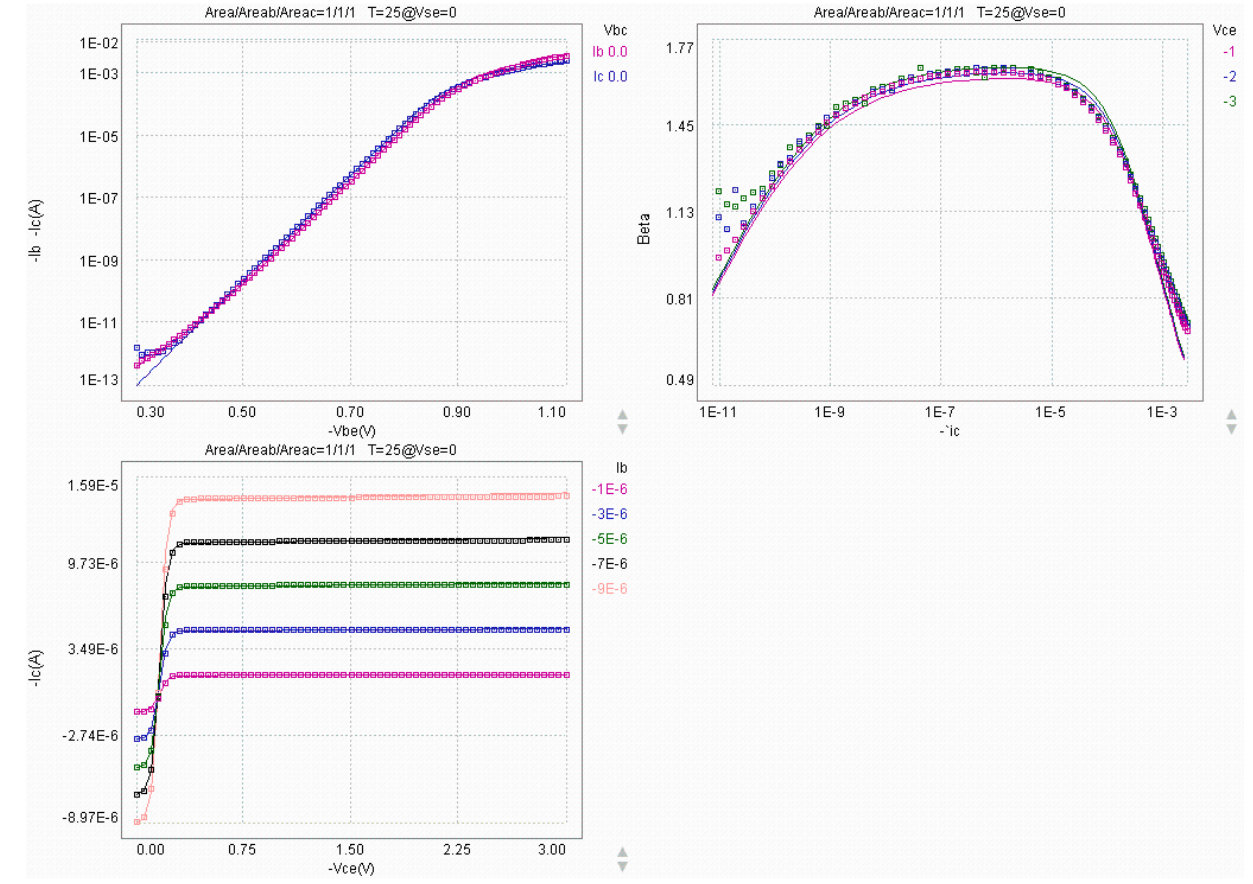Select the 'Ic 0.0' legend entry

tap(610, 76)
